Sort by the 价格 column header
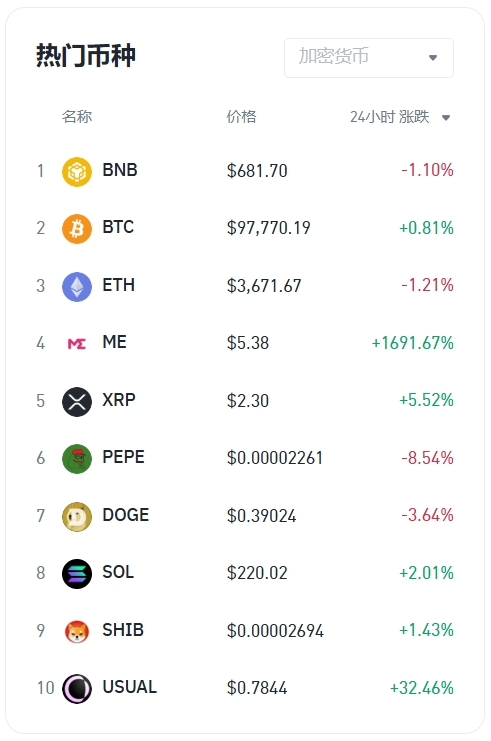 point(241,116)
